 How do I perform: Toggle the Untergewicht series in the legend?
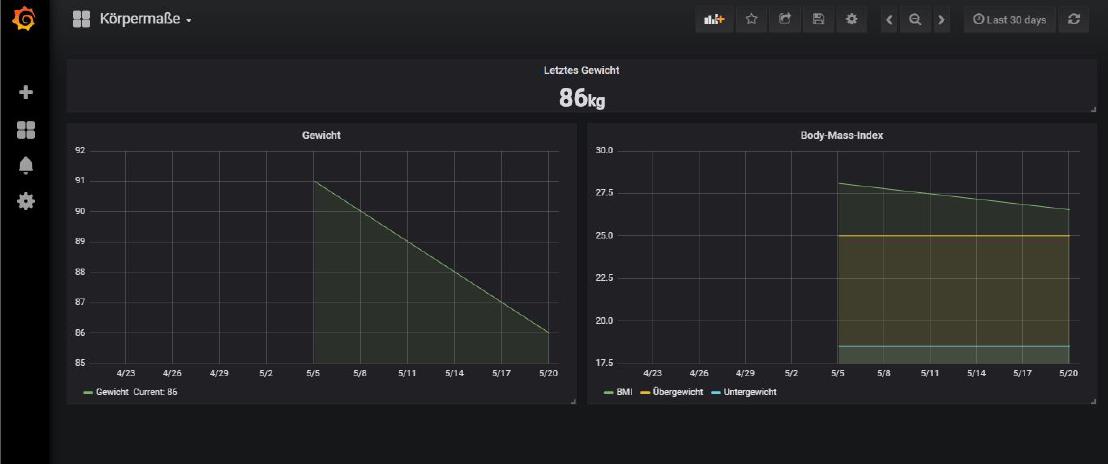(749, 392)
